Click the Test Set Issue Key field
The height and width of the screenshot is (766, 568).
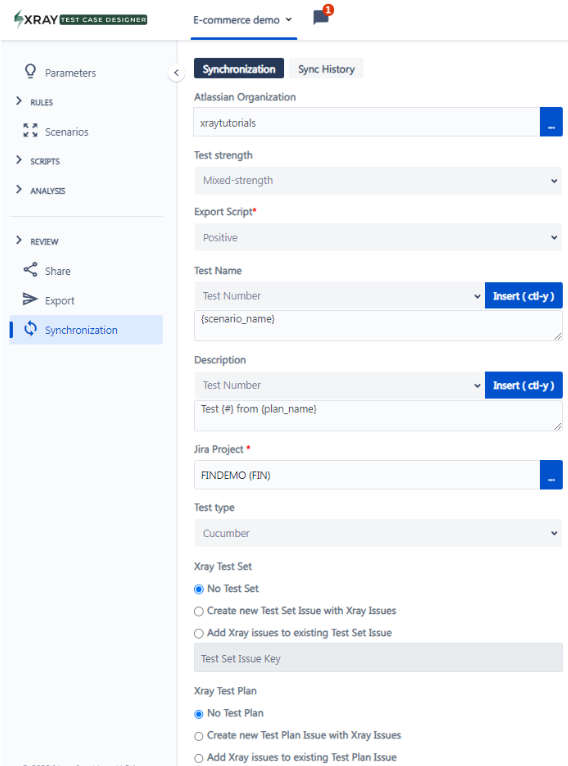tap(379, 658)
